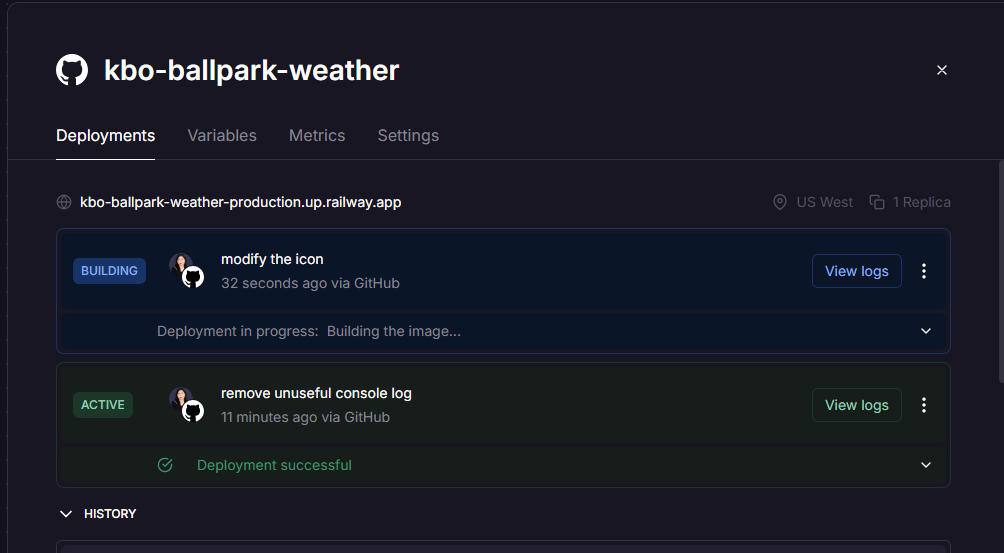Expand the Deployment in progress details chevron
Viewport: 1004px width, 553px height.
926,331
